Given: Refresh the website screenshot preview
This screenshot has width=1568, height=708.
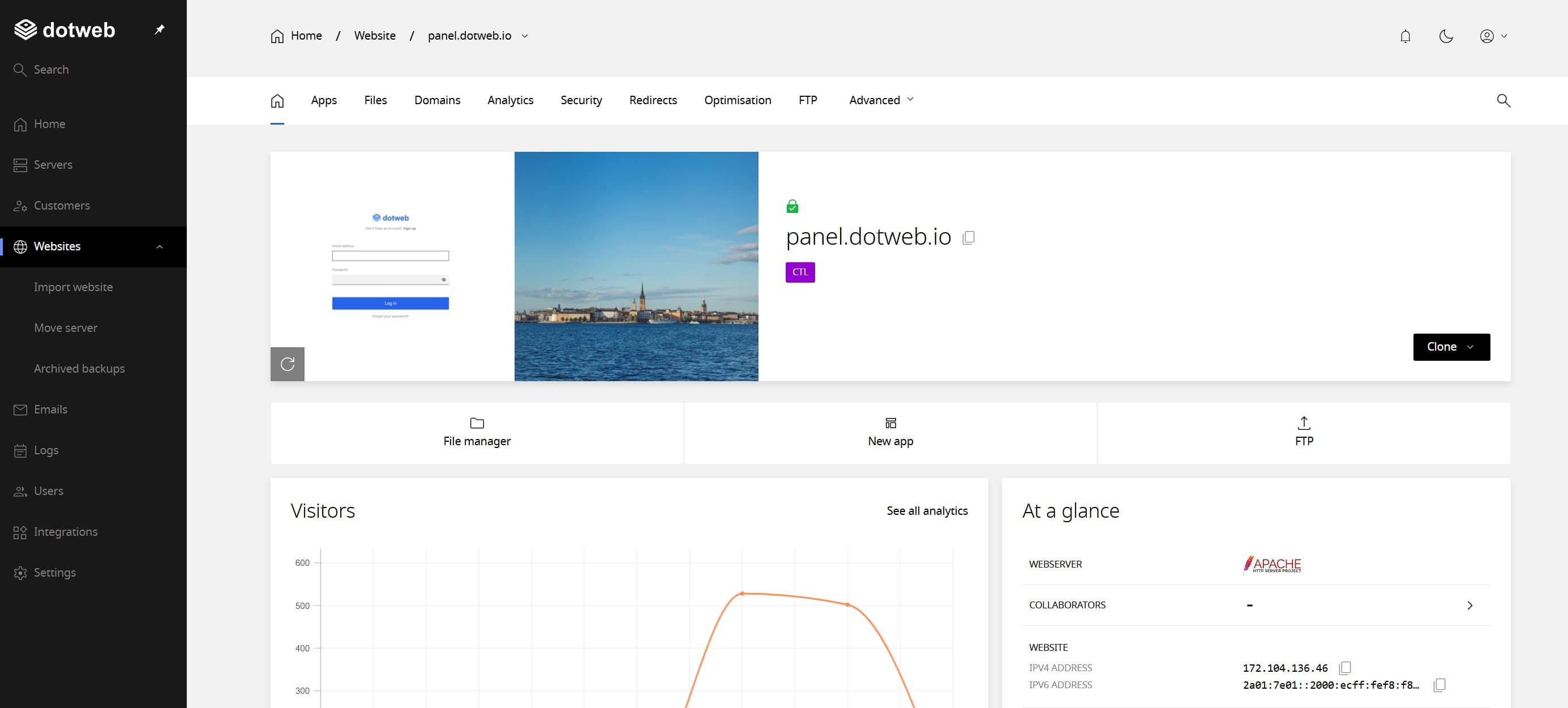Looking at the screenshot, I should coord(288,364).
